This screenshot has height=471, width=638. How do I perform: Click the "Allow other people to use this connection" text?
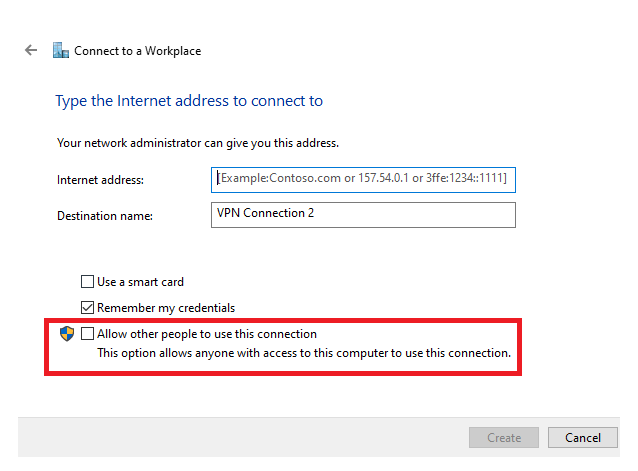pyautogui.click(x=206, y=334)
